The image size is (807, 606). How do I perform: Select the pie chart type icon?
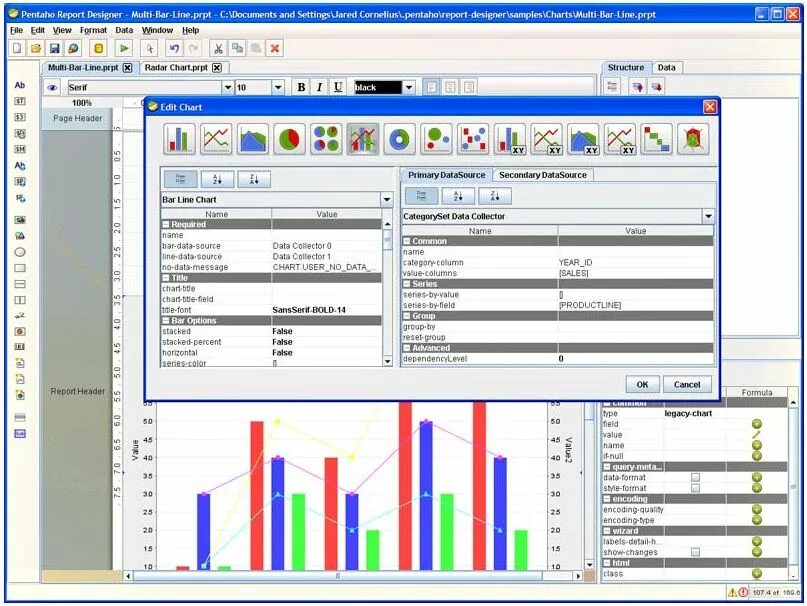pyautogui.click(x=290, y=135)
